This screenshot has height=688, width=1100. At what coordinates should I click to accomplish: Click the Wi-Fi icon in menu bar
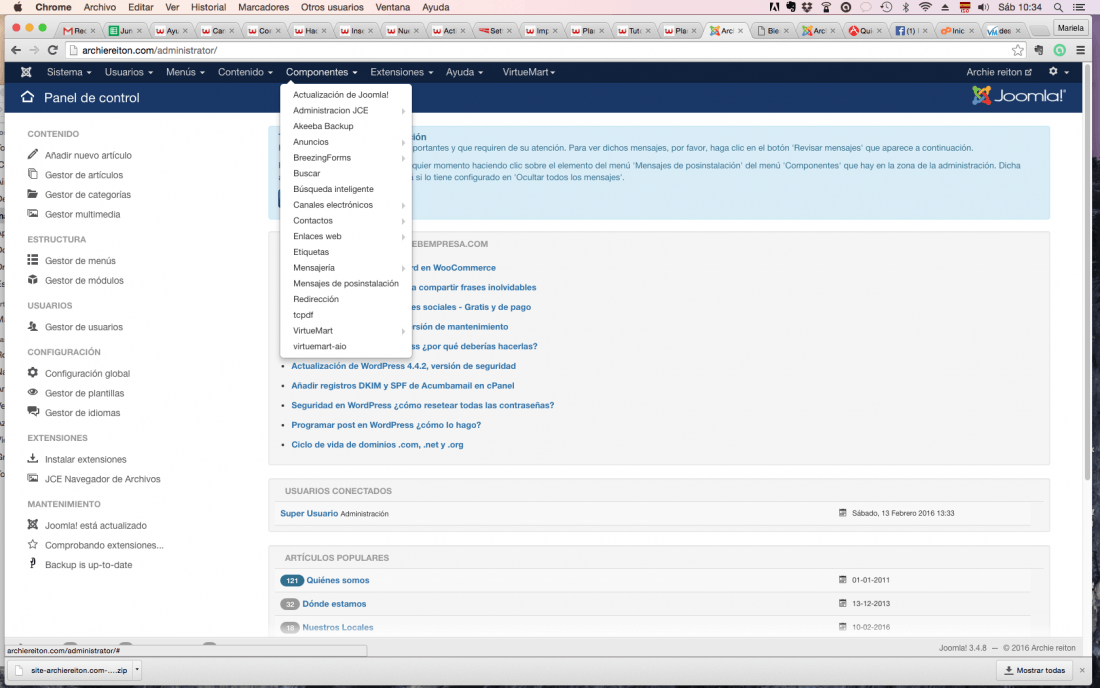[x=925, y=7]
